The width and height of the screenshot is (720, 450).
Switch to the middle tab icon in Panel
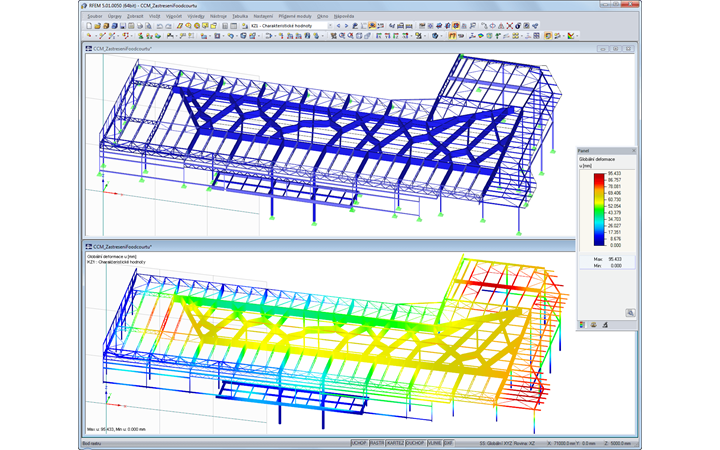[594, 325]
